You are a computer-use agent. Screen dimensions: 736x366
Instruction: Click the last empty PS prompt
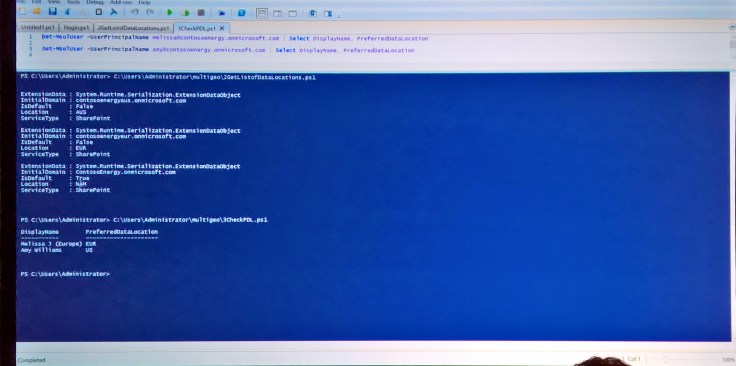point(65,274)
